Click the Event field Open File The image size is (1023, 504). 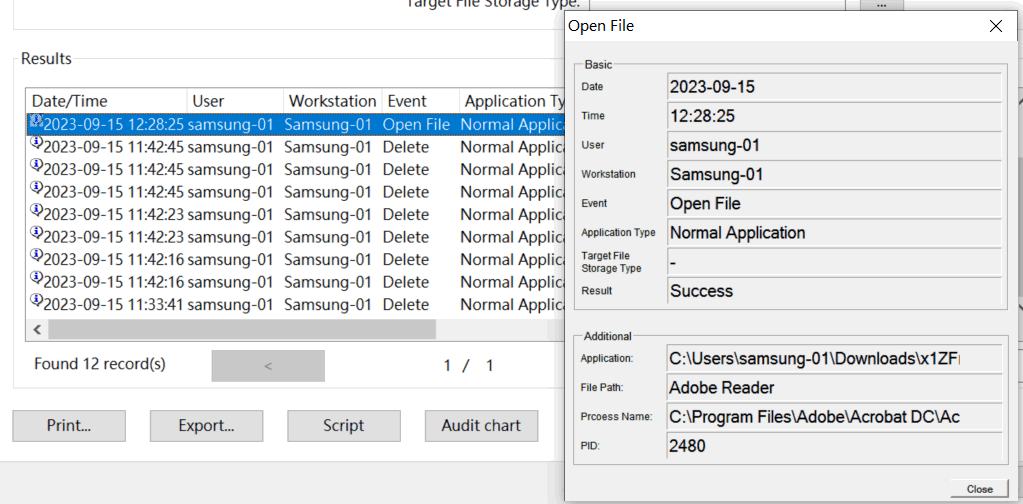coord(834,203)
